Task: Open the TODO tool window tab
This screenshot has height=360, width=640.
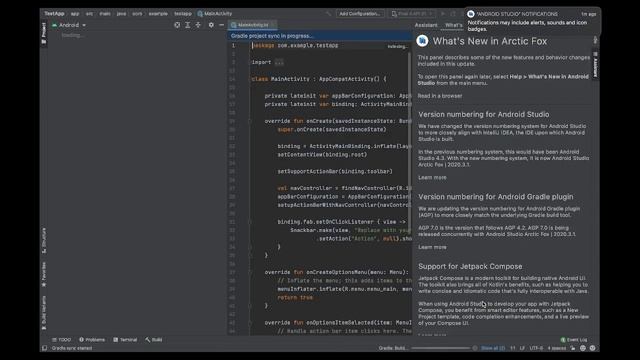Action: pyautogui.click(x=61, y=340)
